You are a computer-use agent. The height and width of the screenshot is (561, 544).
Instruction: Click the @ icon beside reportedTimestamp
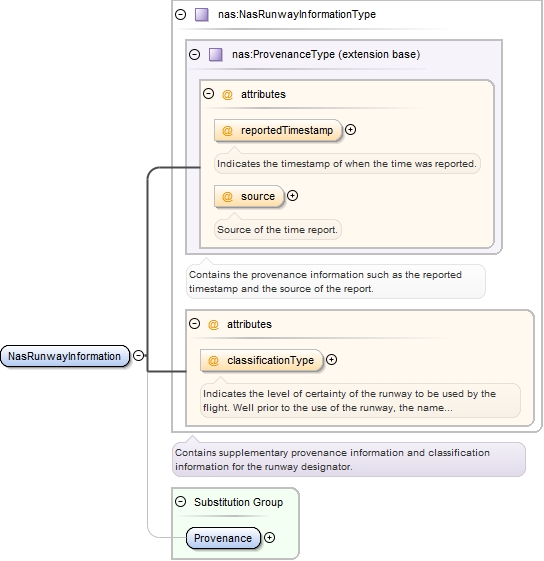227,131
